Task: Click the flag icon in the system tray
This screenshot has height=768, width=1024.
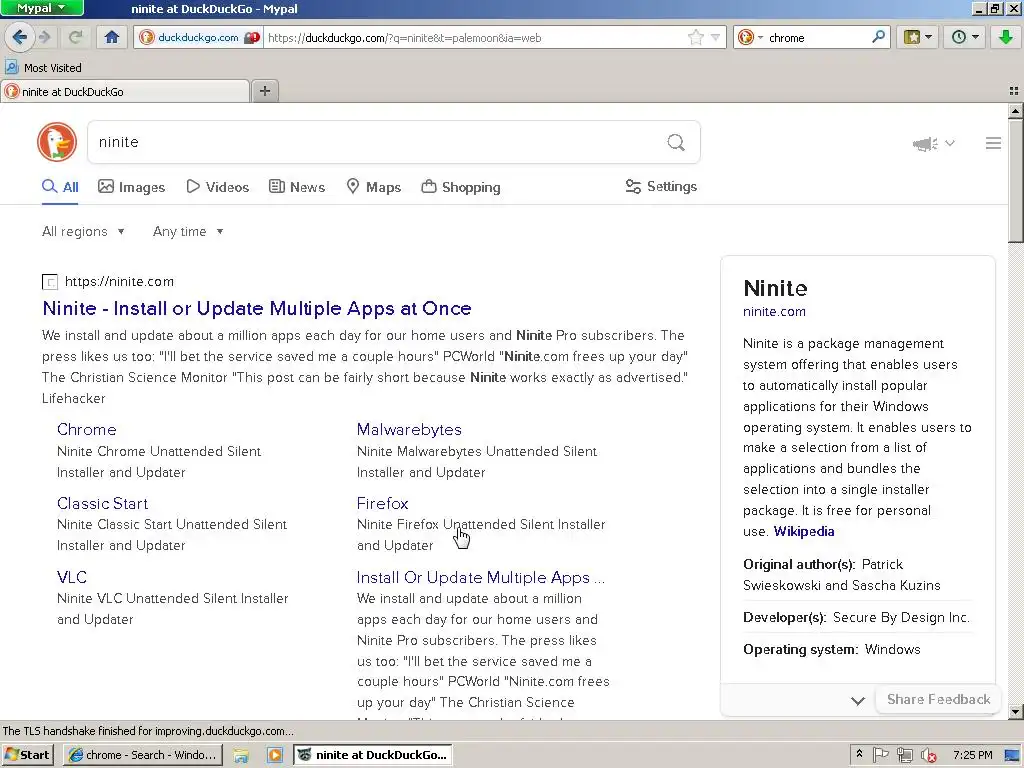Action: pos(880,755)
